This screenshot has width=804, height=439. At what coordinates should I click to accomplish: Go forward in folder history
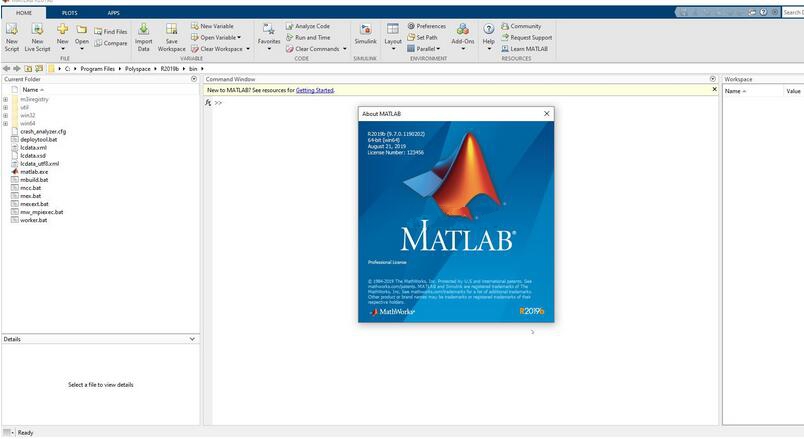point(17,68)
